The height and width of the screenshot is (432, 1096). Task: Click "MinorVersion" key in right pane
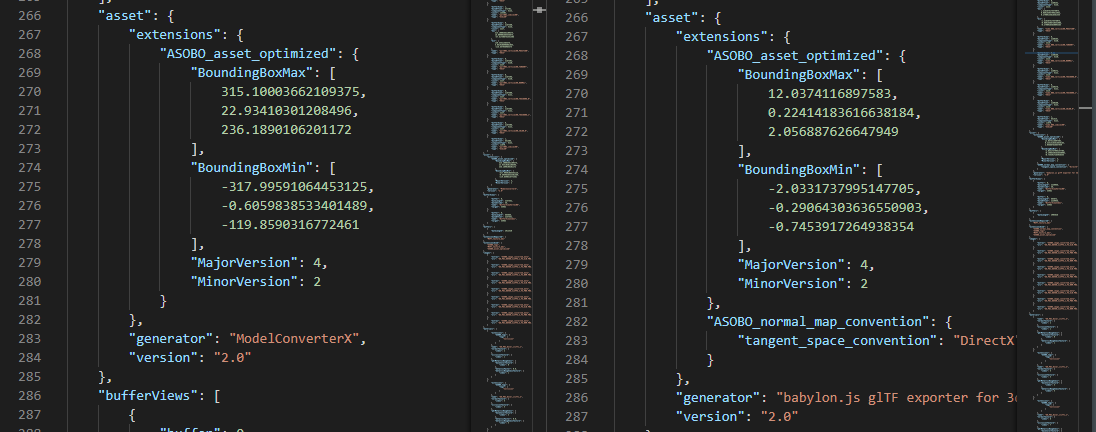click(x=790, y=283)
